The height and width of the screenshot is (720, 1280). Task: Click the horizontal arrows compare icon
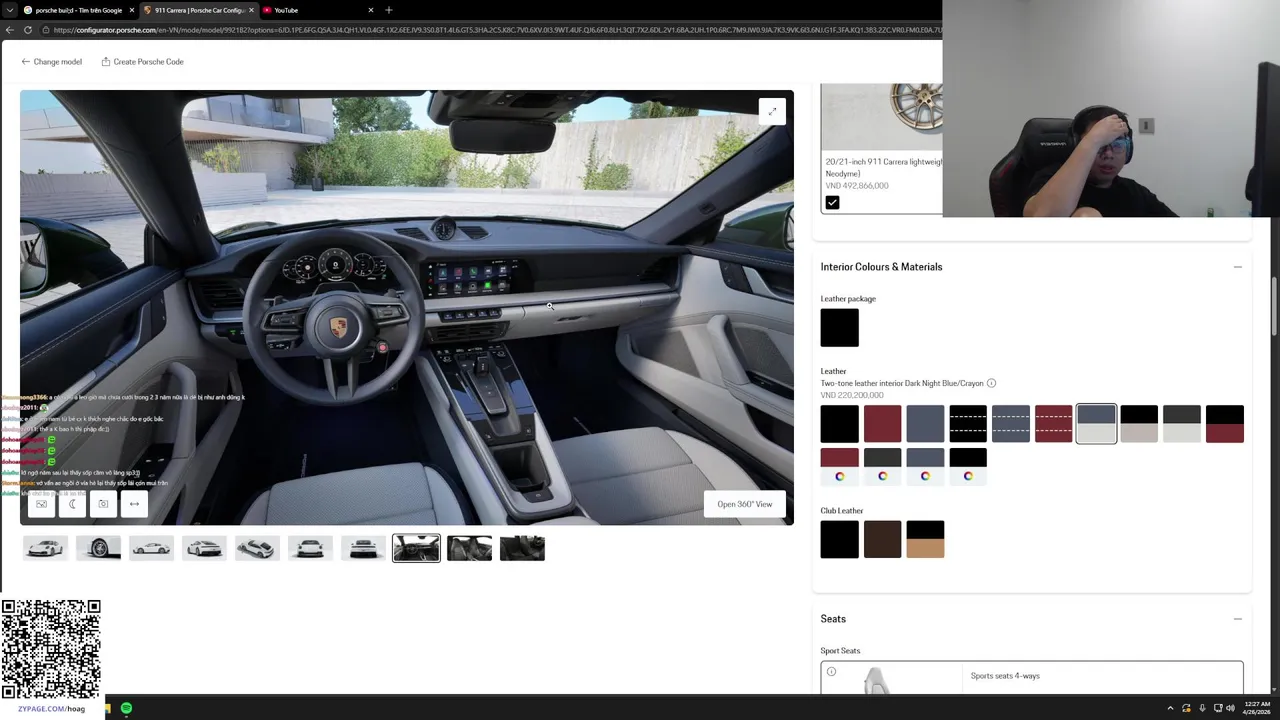tap(134, 504)
